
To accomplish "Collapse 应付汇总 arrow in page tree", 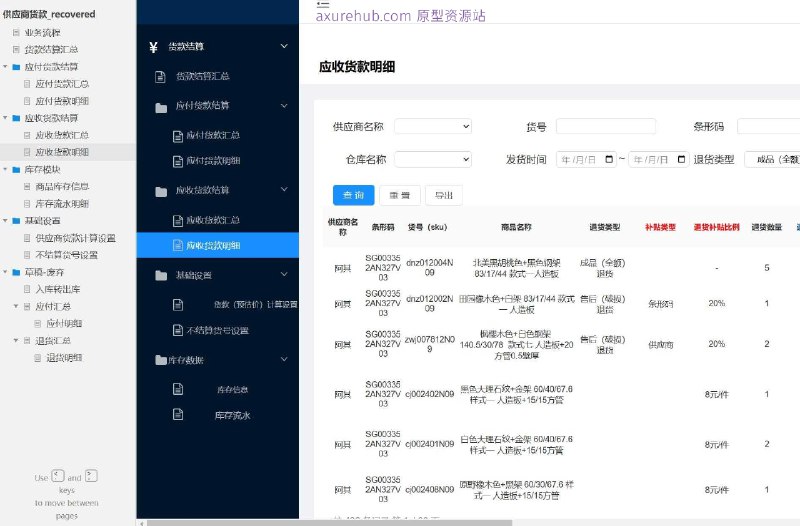I will [x=16, y=306].
